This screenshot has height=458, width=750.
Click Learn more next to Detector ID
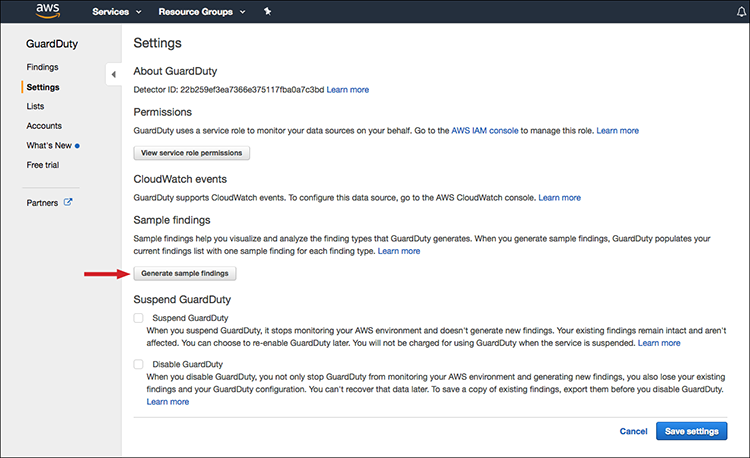point(348,89)
